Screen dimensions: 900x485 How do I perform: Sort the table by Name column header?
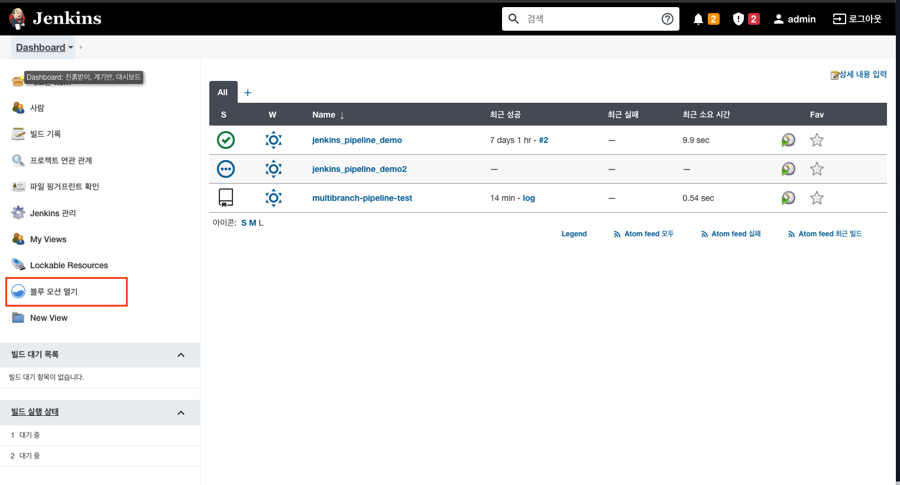click(327, 115)
